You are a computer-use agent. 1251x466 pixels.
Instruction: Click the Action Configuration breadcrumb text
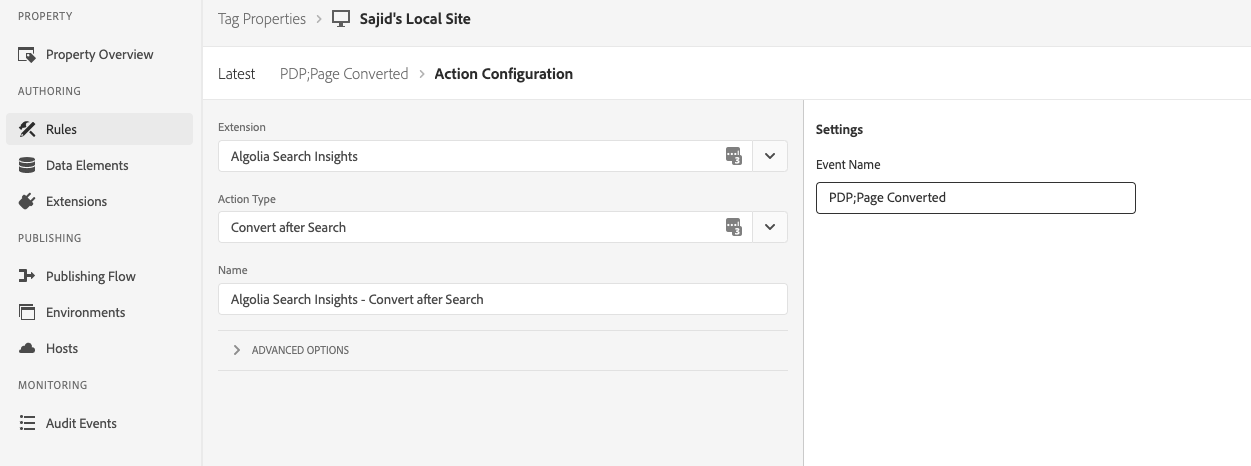point(504,74)
